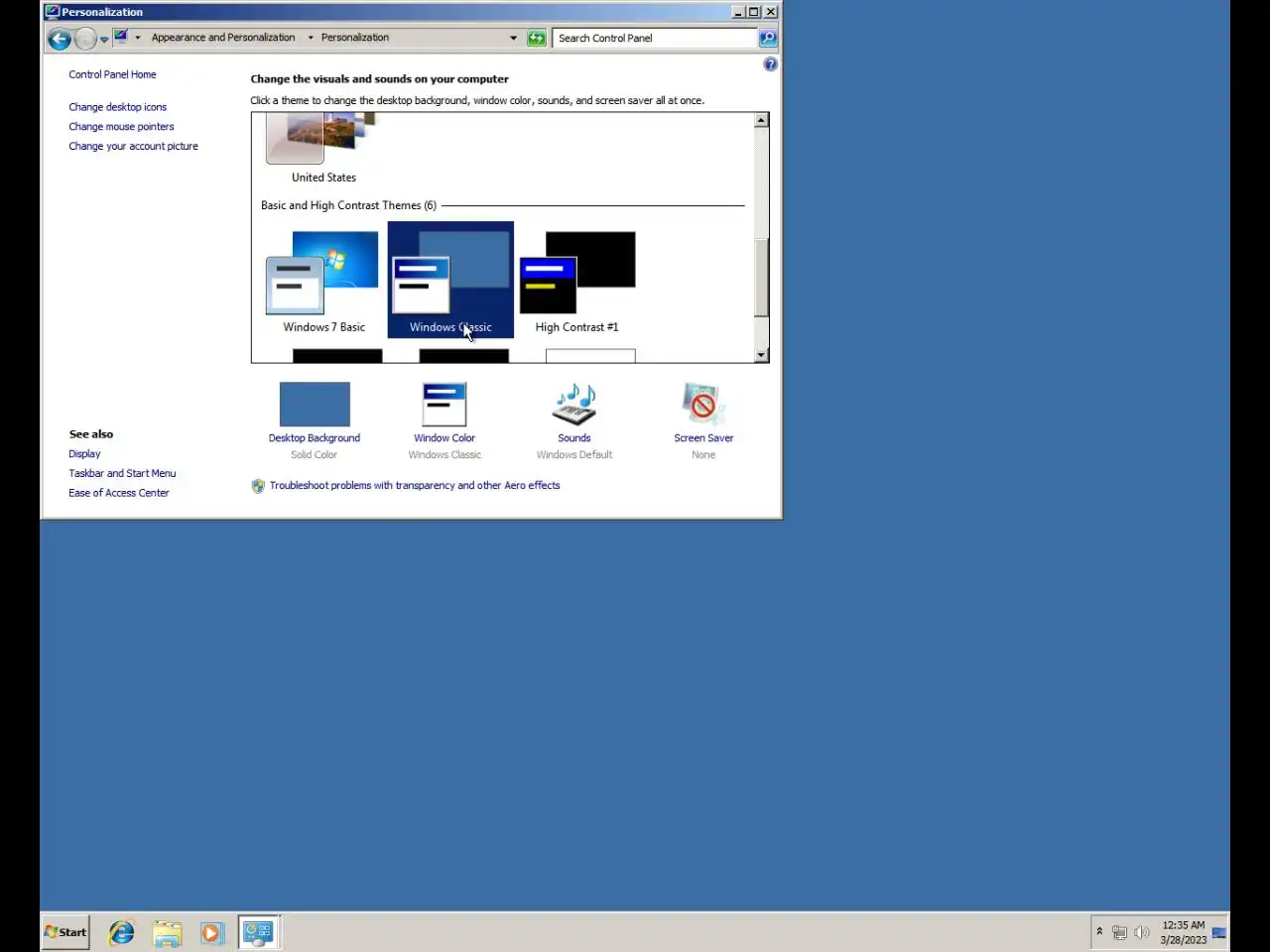Open Display link under See also

pyautogui.click(x=84, y=454)
